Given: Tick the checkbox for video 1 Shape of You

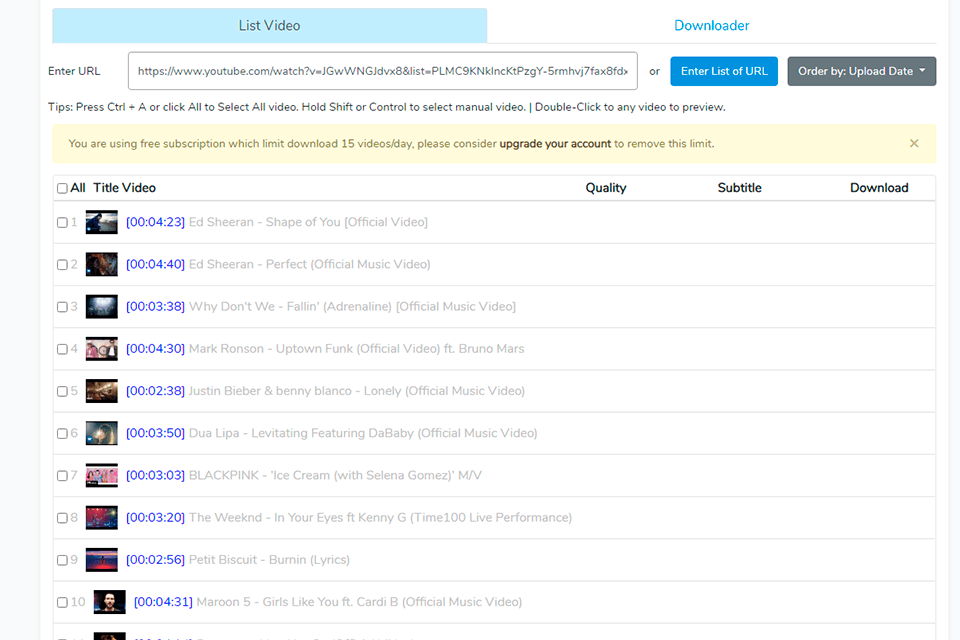Looking at the screenshot, I should [x=62, y=223].
